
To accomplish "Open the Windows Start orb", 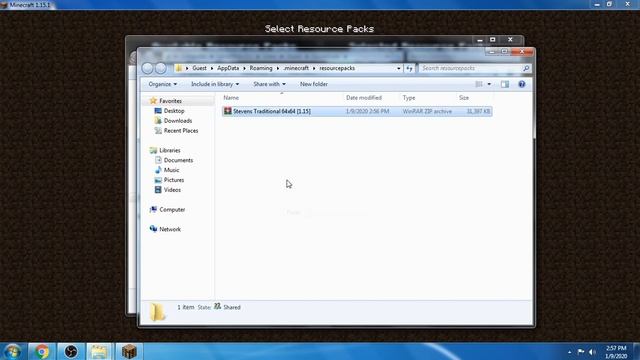I will click(13, 351).
